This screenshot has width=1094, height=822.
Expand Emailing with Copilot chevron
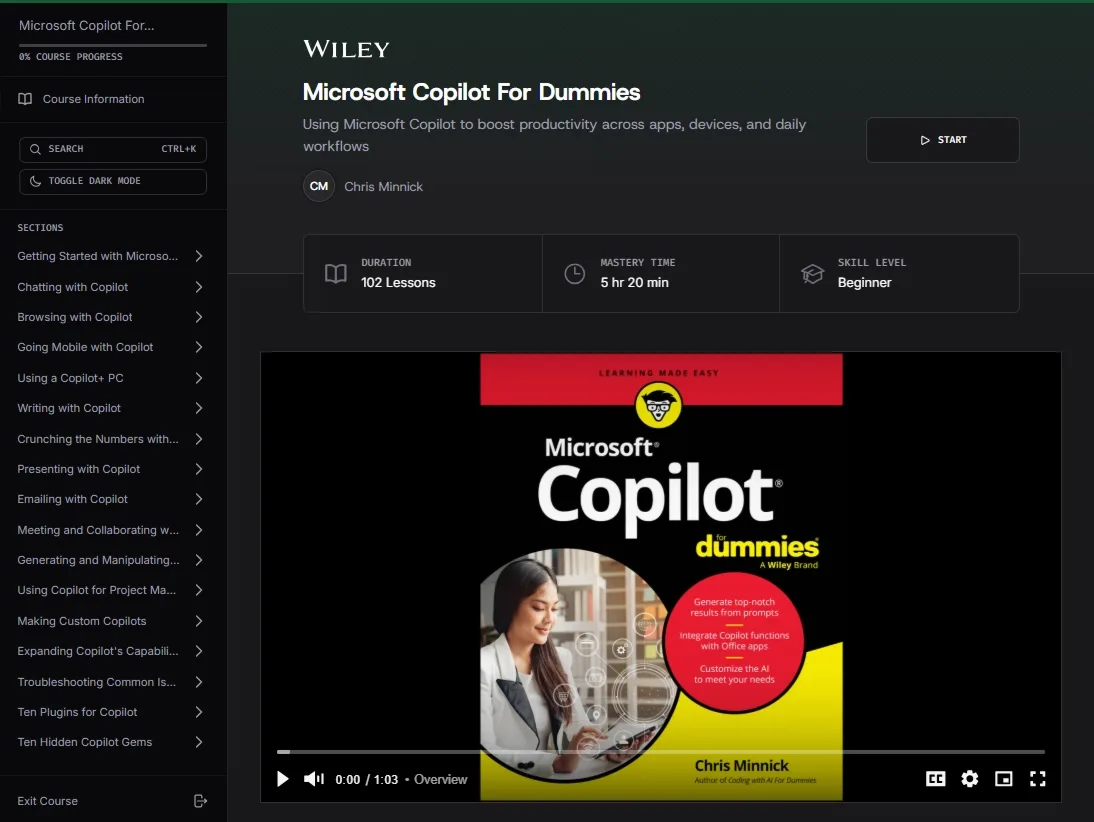pos(199,499)
